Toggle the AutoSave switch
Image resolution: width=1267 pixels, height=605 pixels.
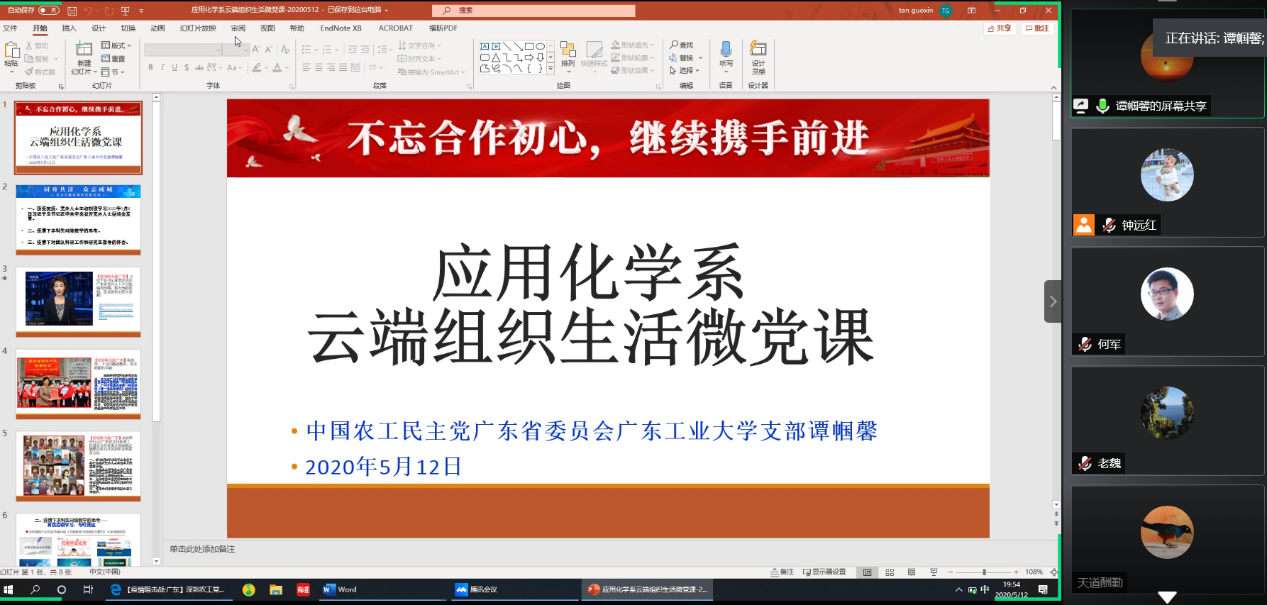coord(47,10)
